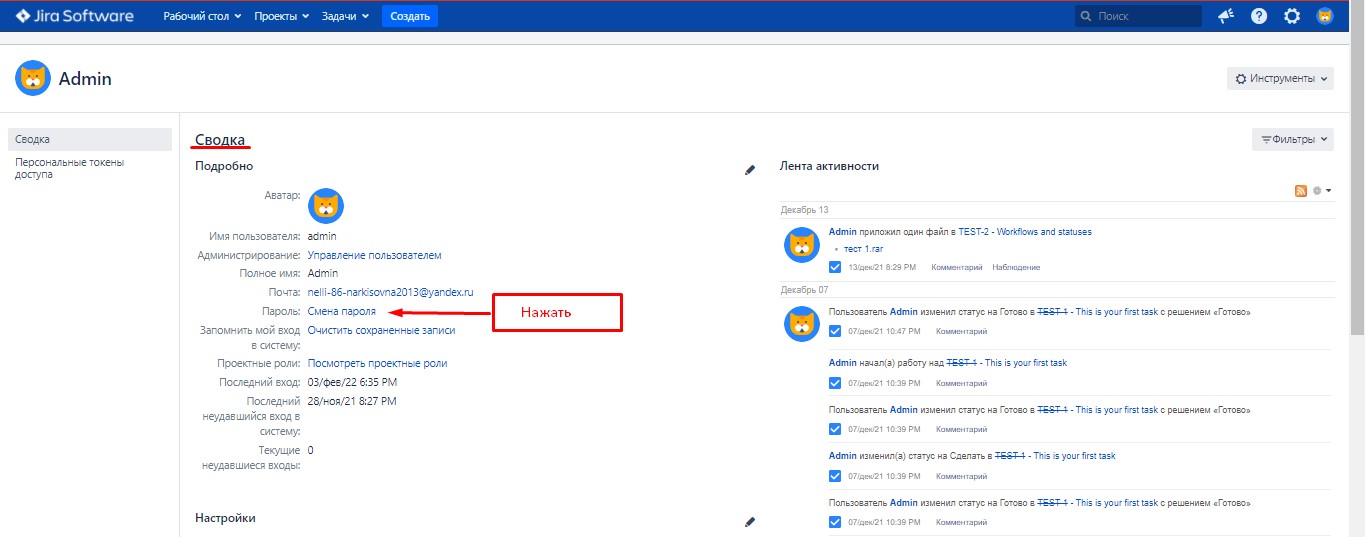
Task: Click the Поиск search field
Action: [x=1138, y=16]
